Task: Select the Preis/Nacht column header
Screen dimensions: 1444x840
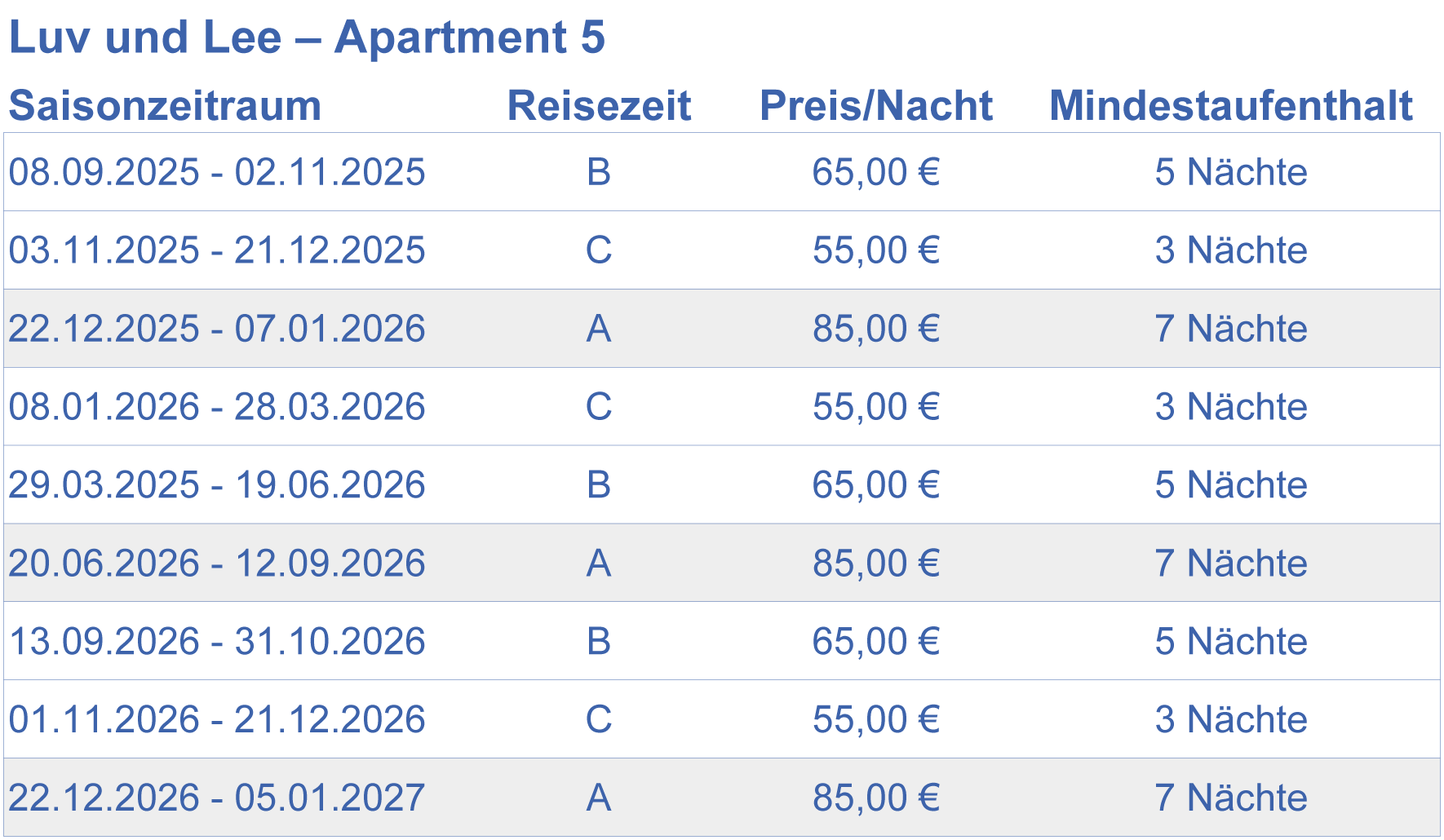Action: (x=875, y=106)
